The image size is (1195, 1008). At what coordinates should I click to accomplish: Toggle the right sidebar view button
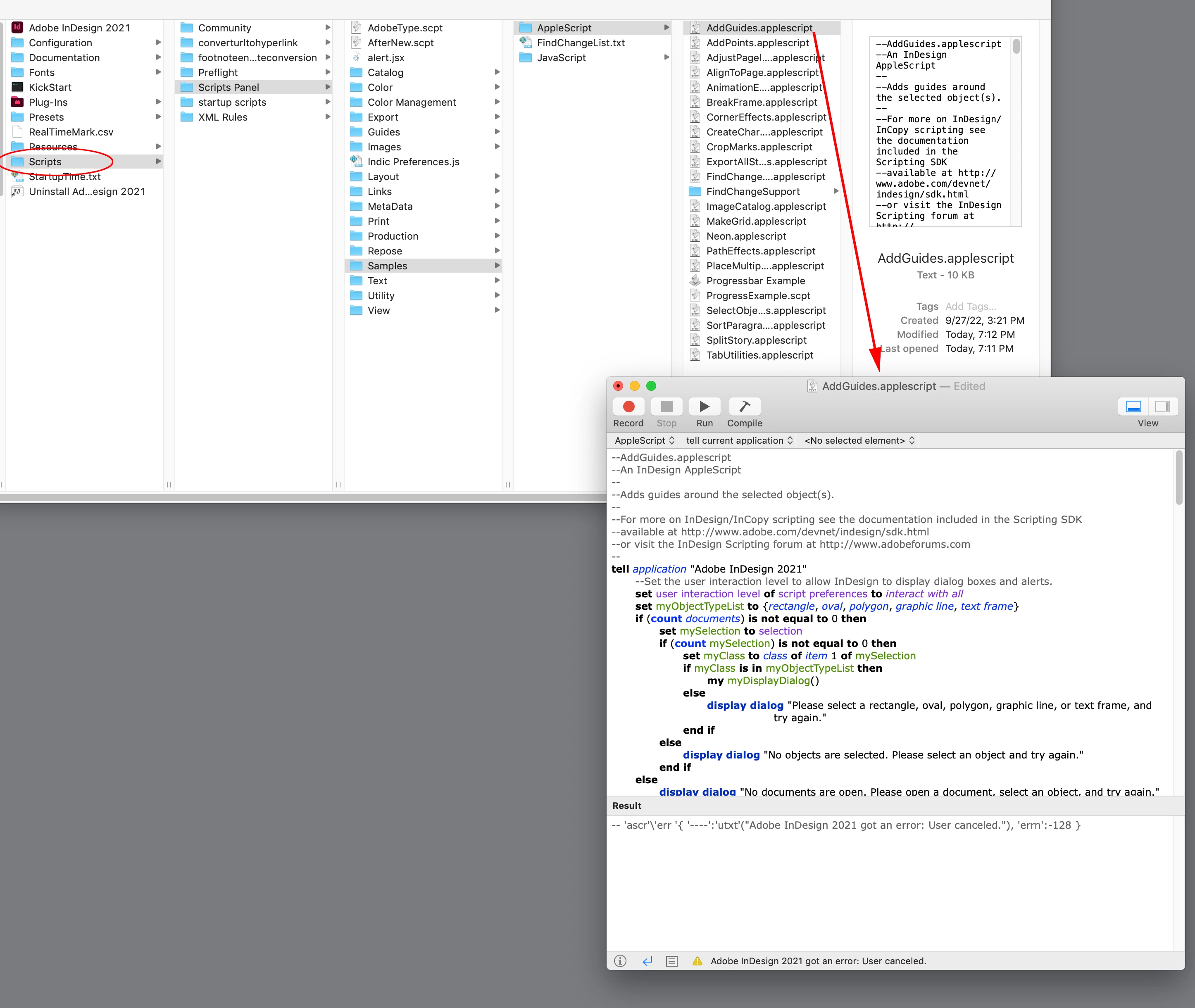pos(1162,407)
